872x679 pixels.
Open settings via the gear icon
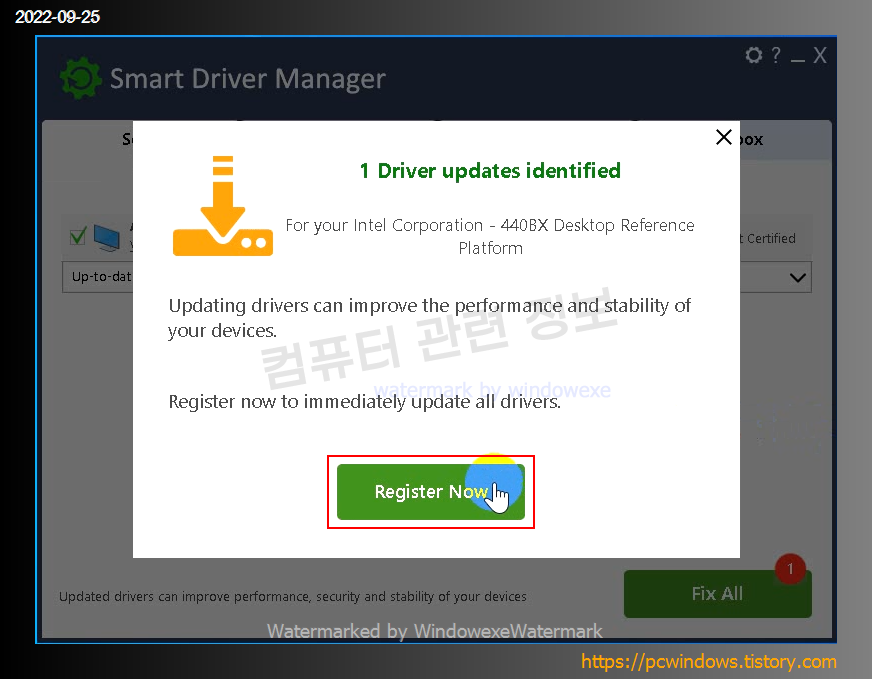754,55
